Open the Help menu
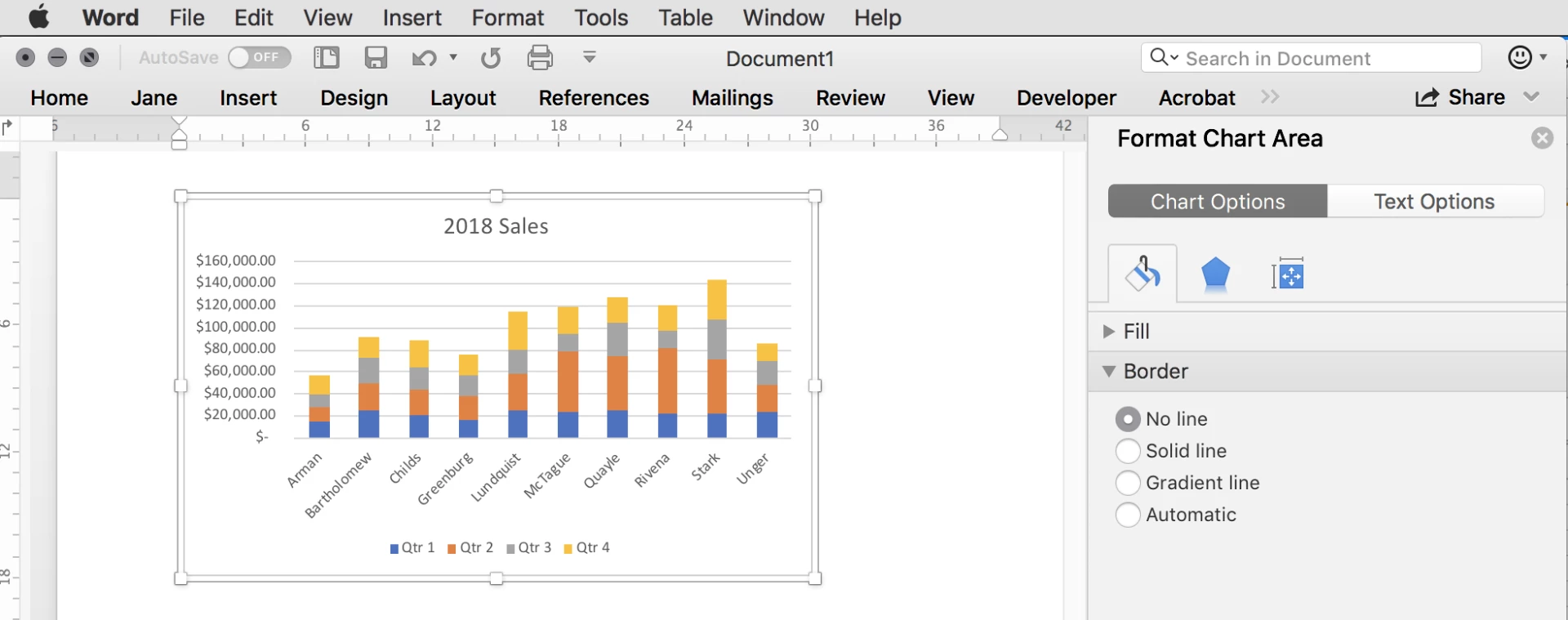 point(878,17)
